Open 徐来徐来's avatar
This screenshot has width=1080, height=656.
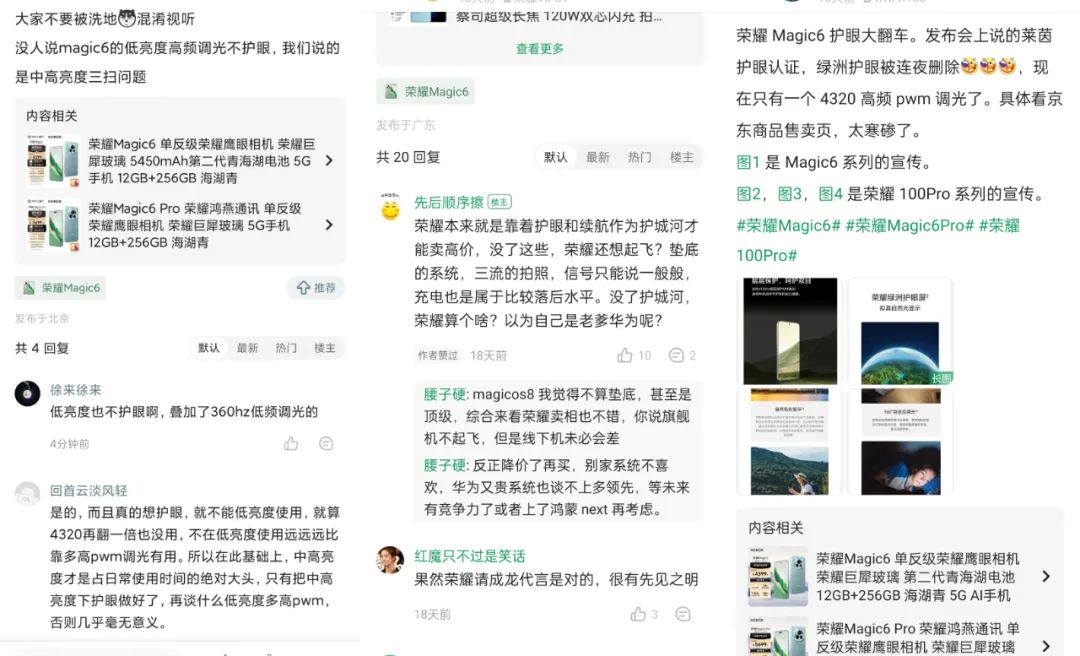click(x=28, y=393)
